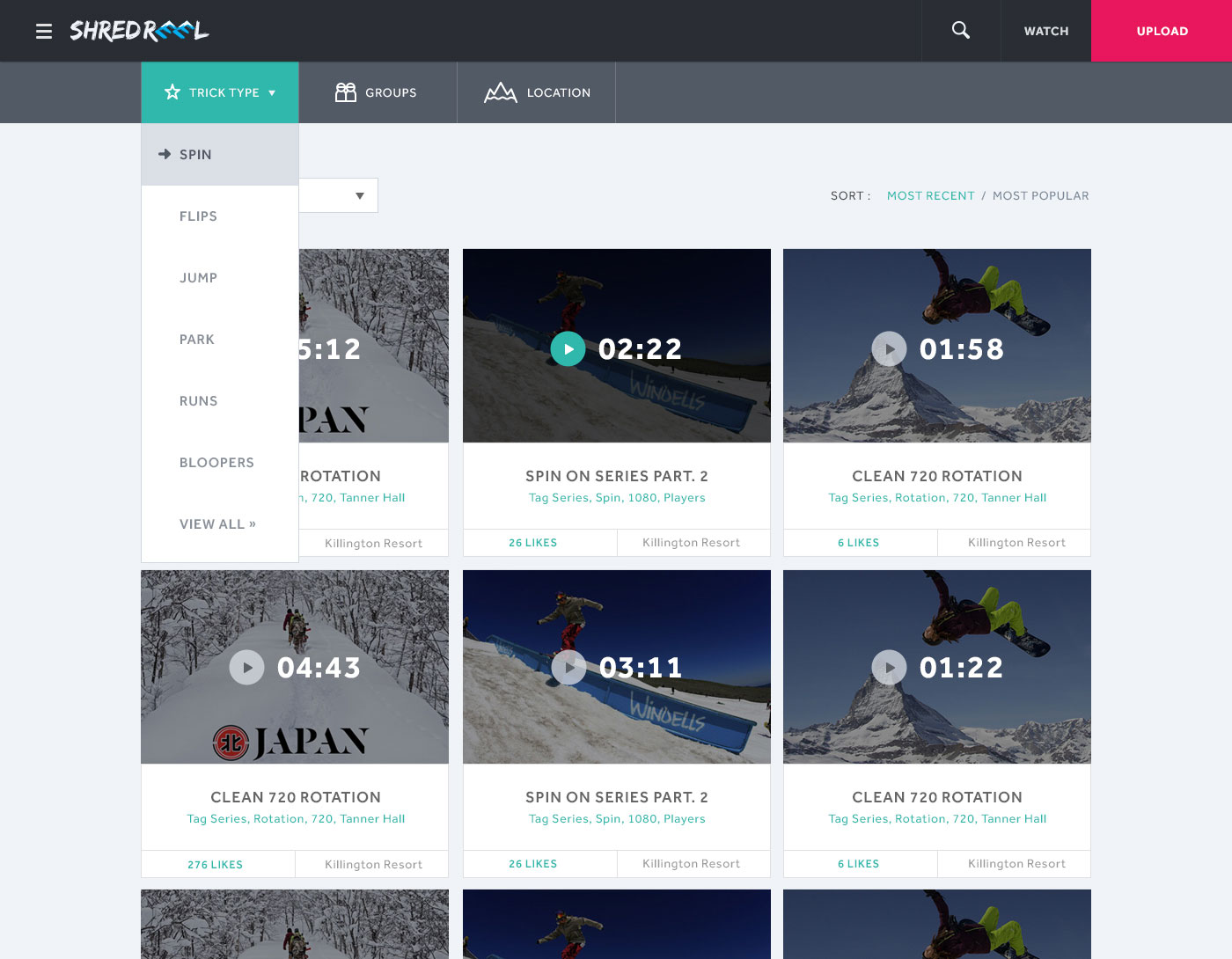This screenshot has width=1232, height=959.
Task: Click the arrow icon beside Spin
Action: [165, 154]
